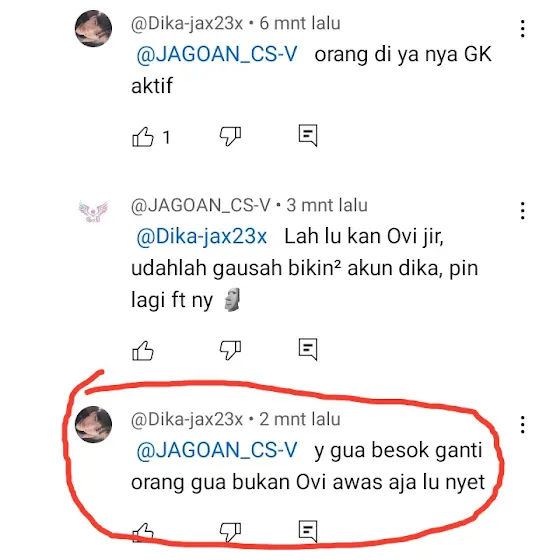Open Dika-jax23x avatar on the bottom comment
The image size is (560, 560).
(x=93, y=424)
